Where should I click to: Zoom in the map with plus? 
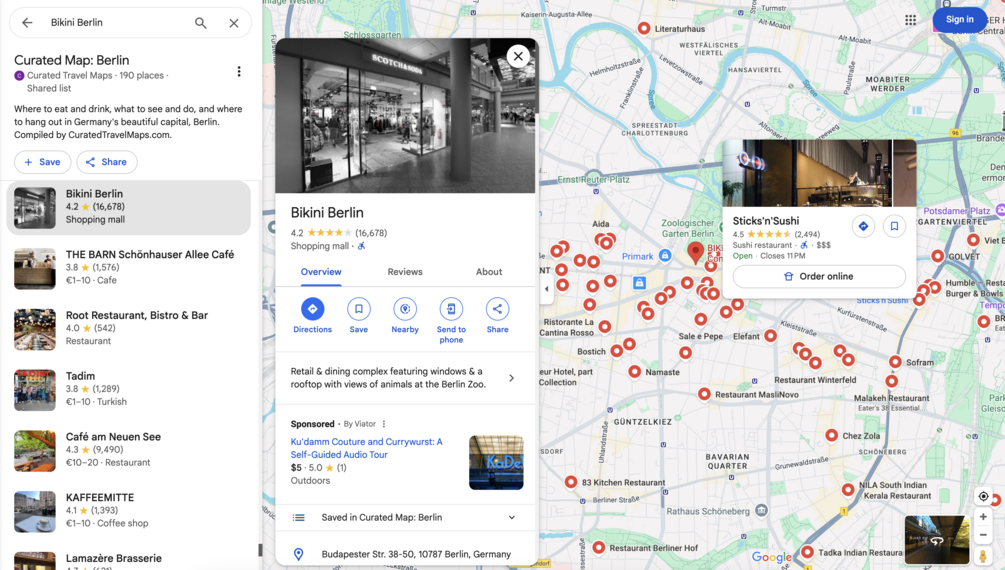(x=983, y=517)
